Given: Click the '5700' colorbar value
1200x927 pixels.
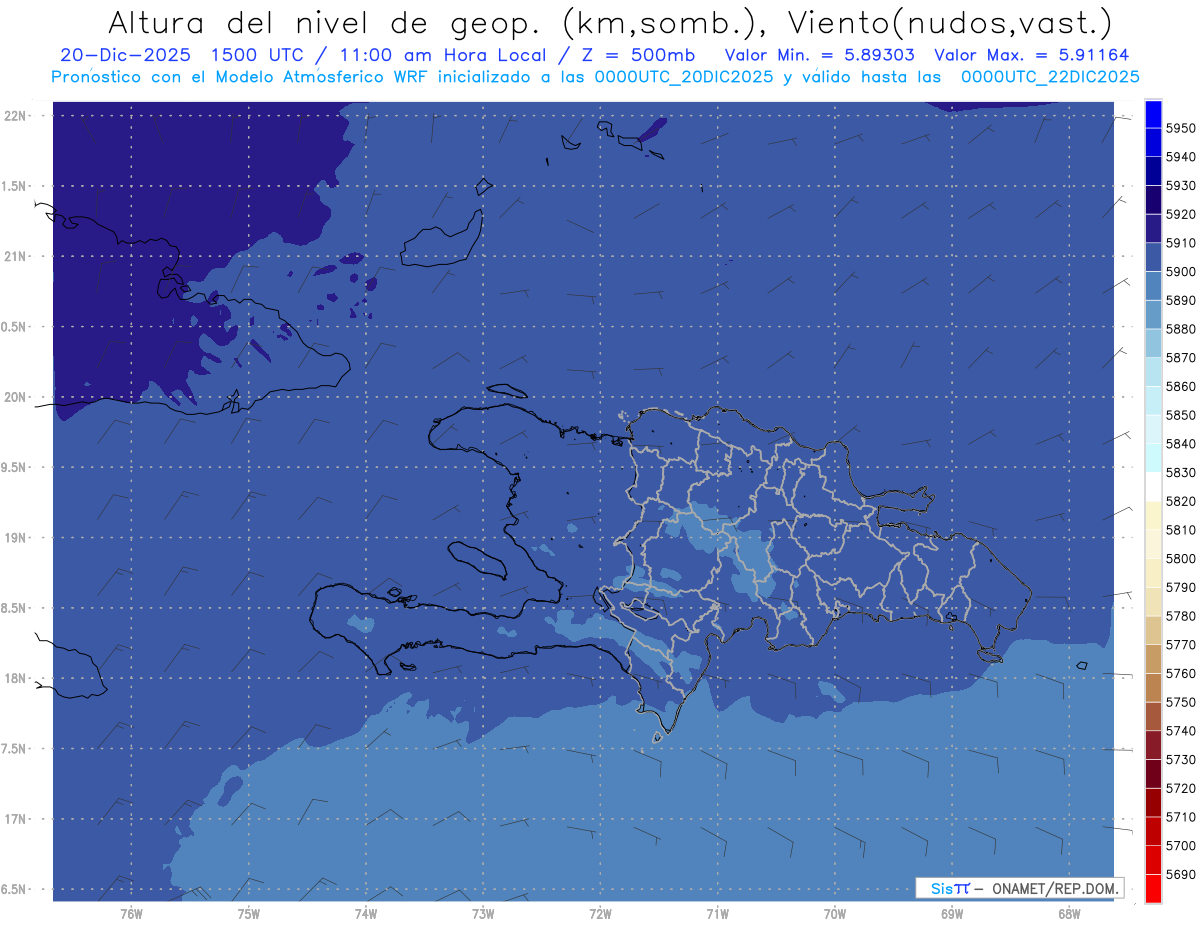Looking at the screenshot, I should pos(1181,846).
